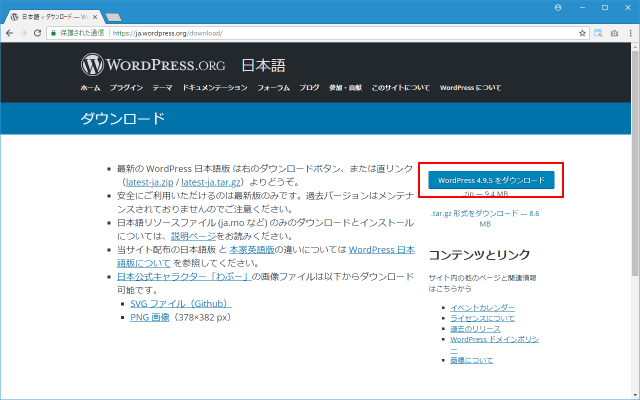640x400 pixels.
Task: Close the WordPress download browser tab
Action: click(95, 17)
